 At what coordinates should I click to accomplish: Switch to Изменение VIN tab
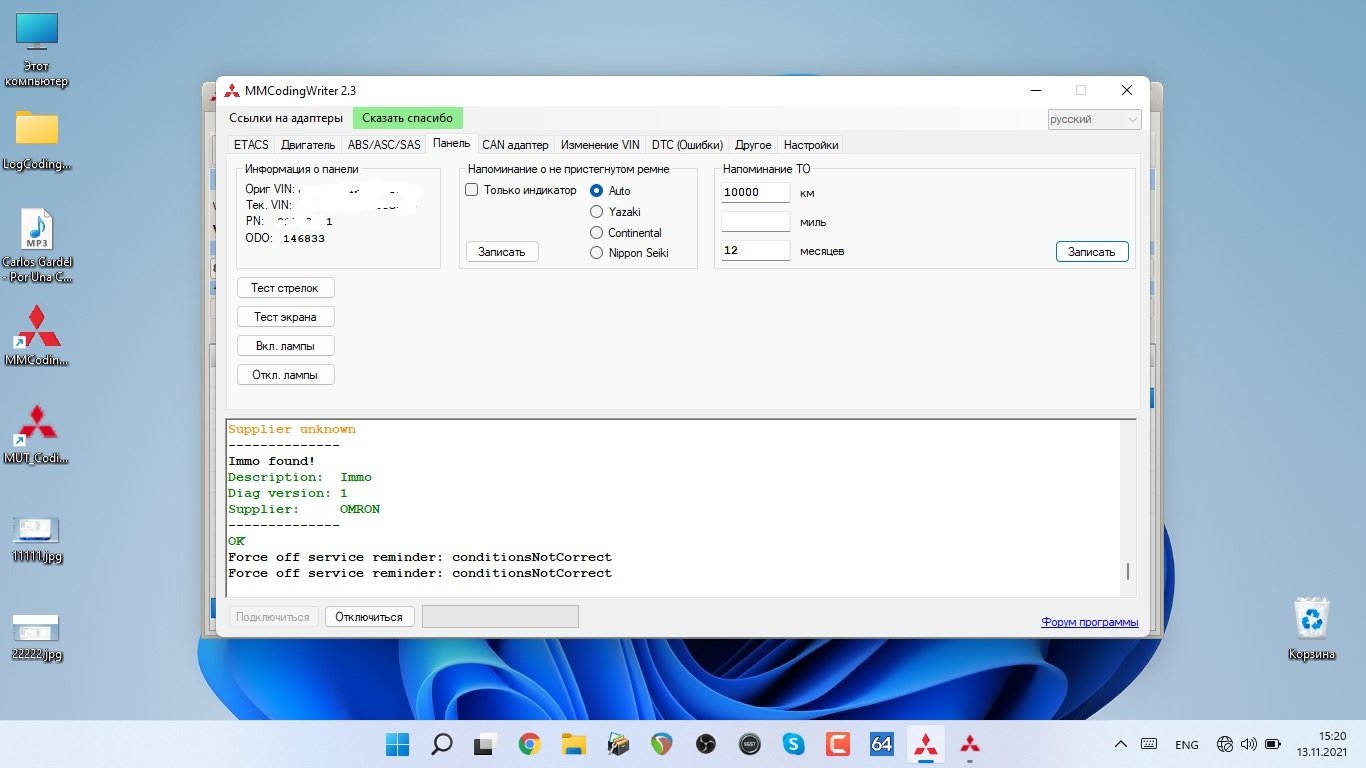[x=600, y=145]
